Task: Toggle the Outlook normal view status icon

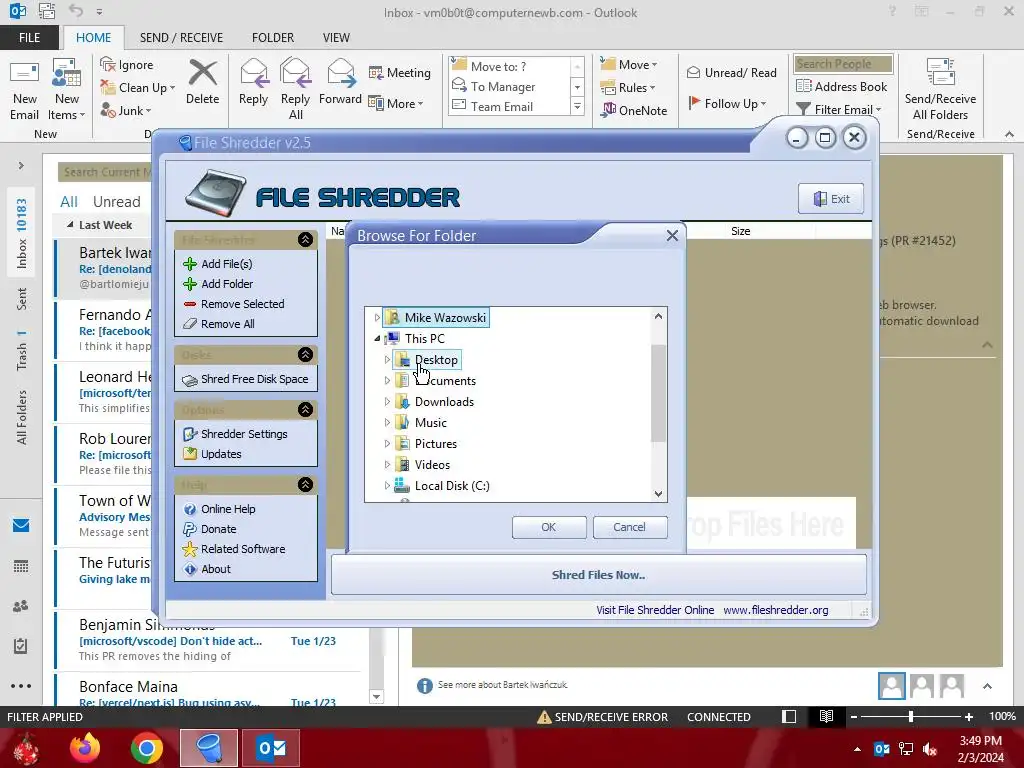Action: coord(789,716)
